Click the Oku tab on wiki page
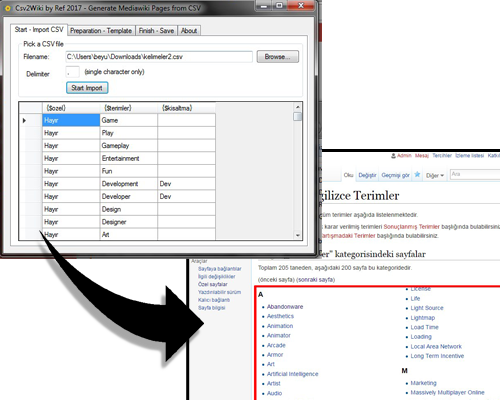This screenshot has height=400, width=500. (x=348, y=175)
